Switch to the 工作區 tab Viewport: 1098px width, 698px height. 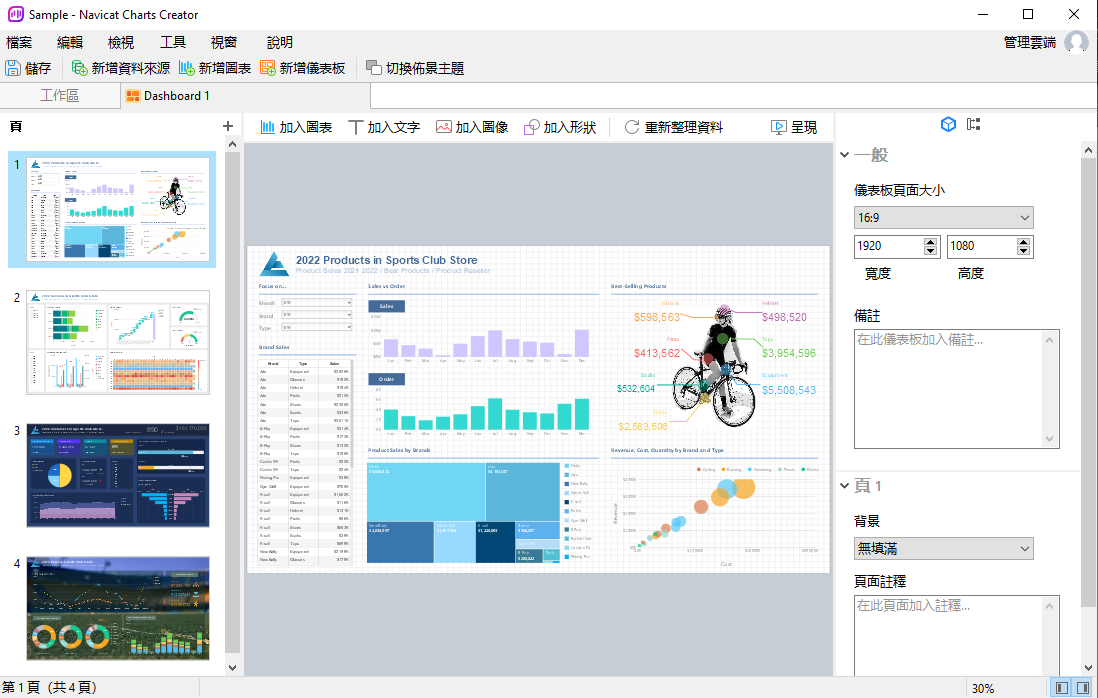[59, 96]
